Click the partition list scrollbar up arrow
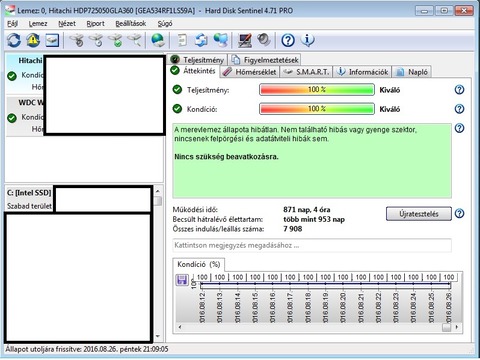This screenshot has height=360, width=480. click(x=158, y=191)
